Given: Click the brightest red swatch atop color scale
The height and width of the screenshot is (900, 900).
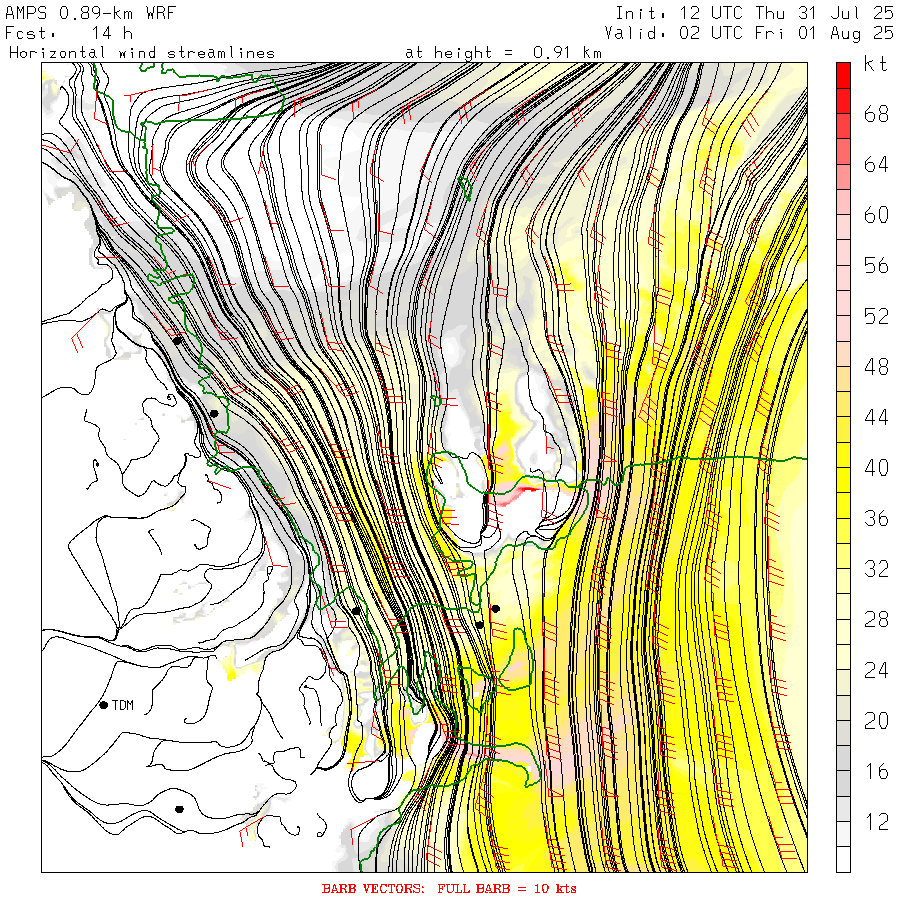Looking at the screenshot, I should pos(843,75).
